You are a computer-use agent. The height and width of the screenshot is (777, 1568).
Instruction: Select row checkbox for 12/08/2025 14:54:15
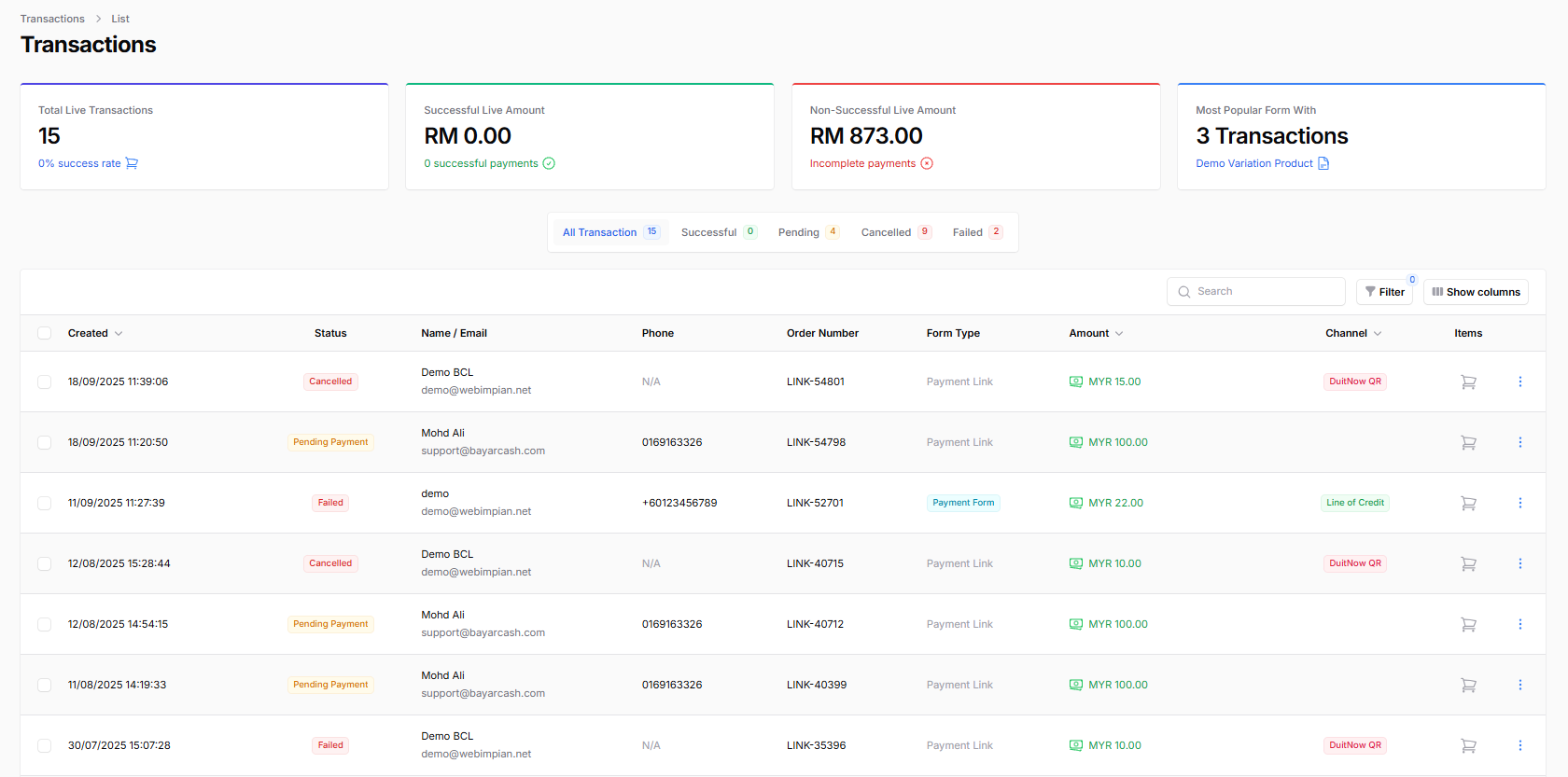[44, 624]
